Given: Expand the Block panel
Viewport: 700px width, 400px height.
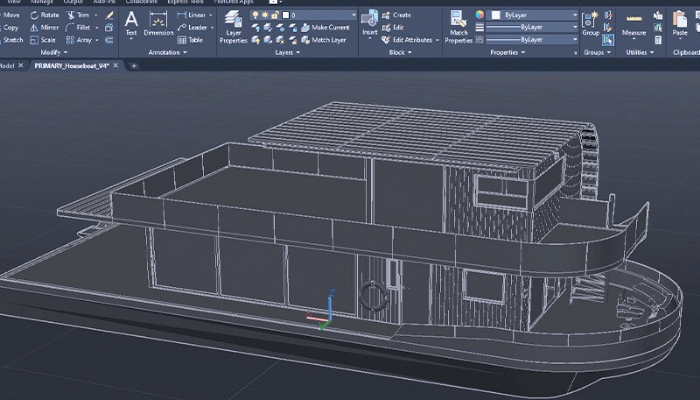Looking at the screenshot, I should tap(400, 52).
